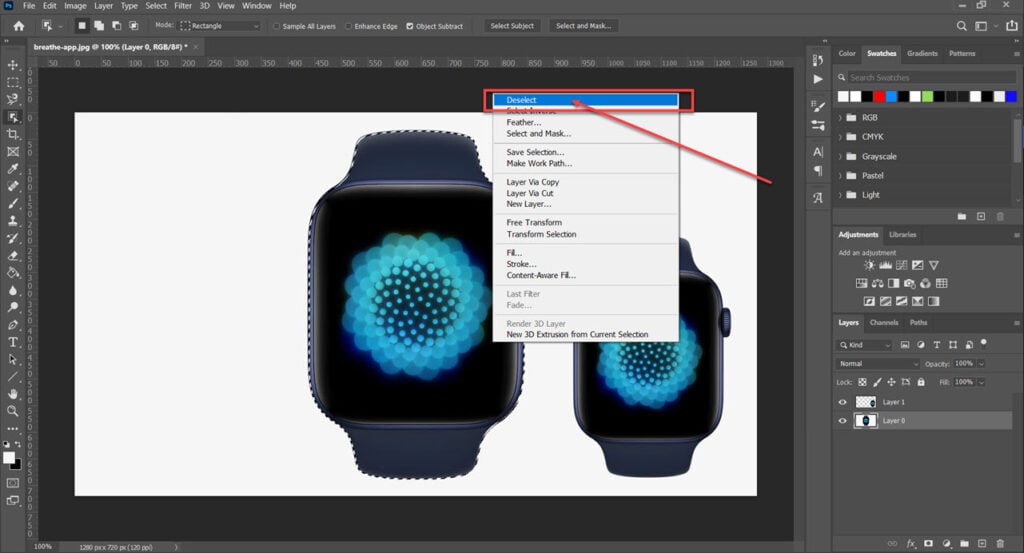Click the Select and Mask... button
This screenshot has width=1024, height=553.
583,26
